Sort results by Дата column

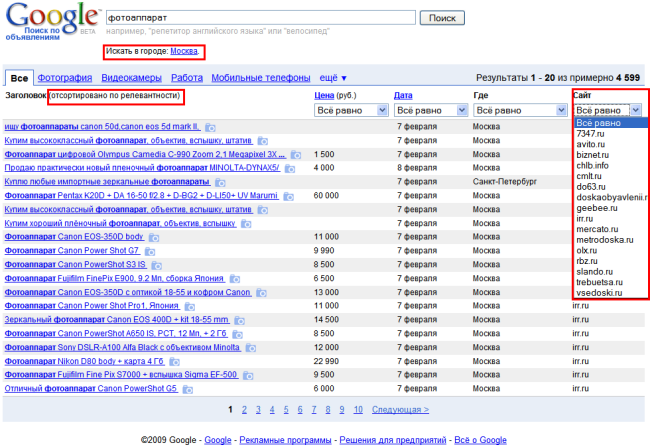403,95
